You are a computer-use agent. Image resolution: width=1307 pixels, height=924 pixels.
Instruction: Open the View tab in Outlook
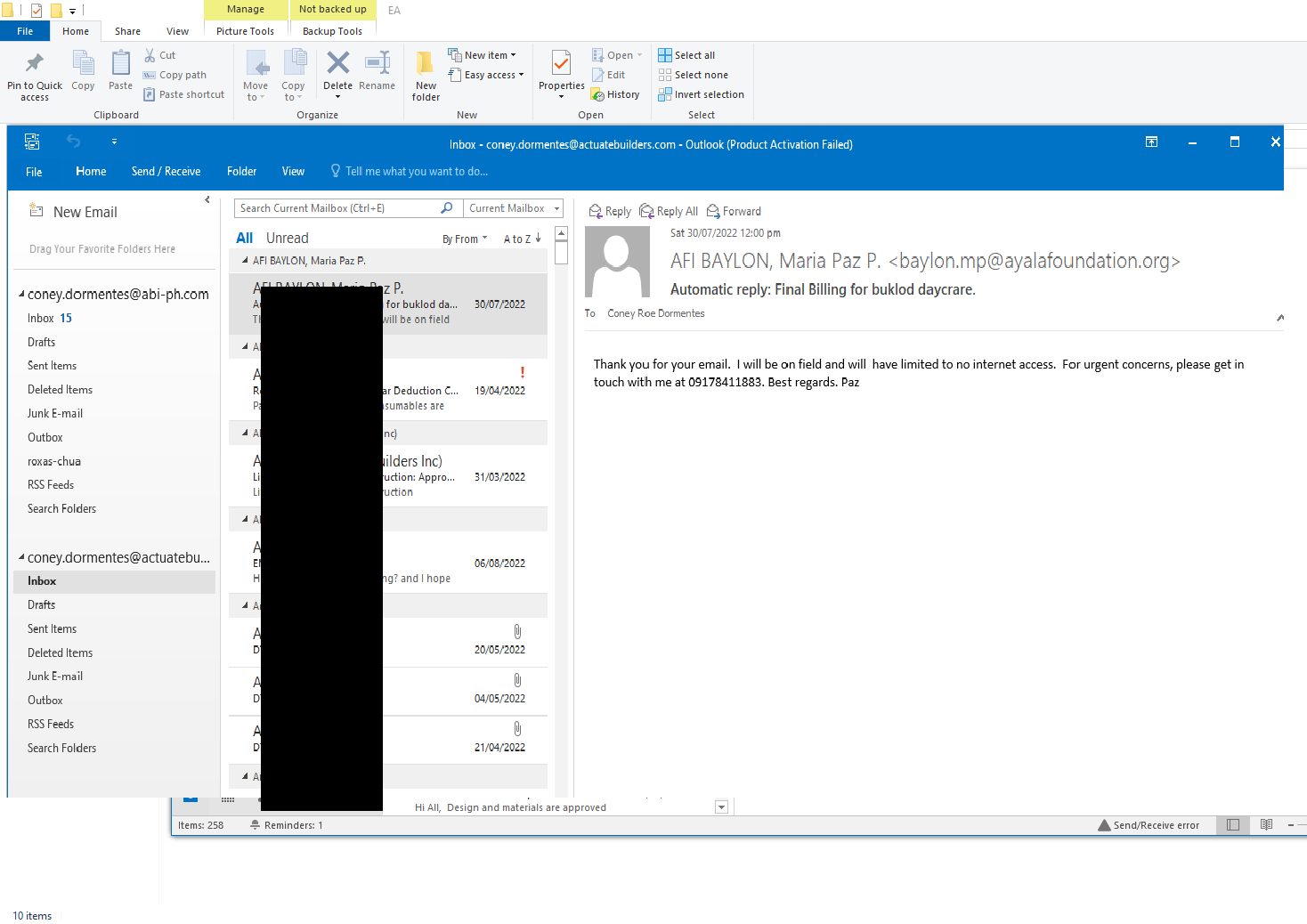293,172
